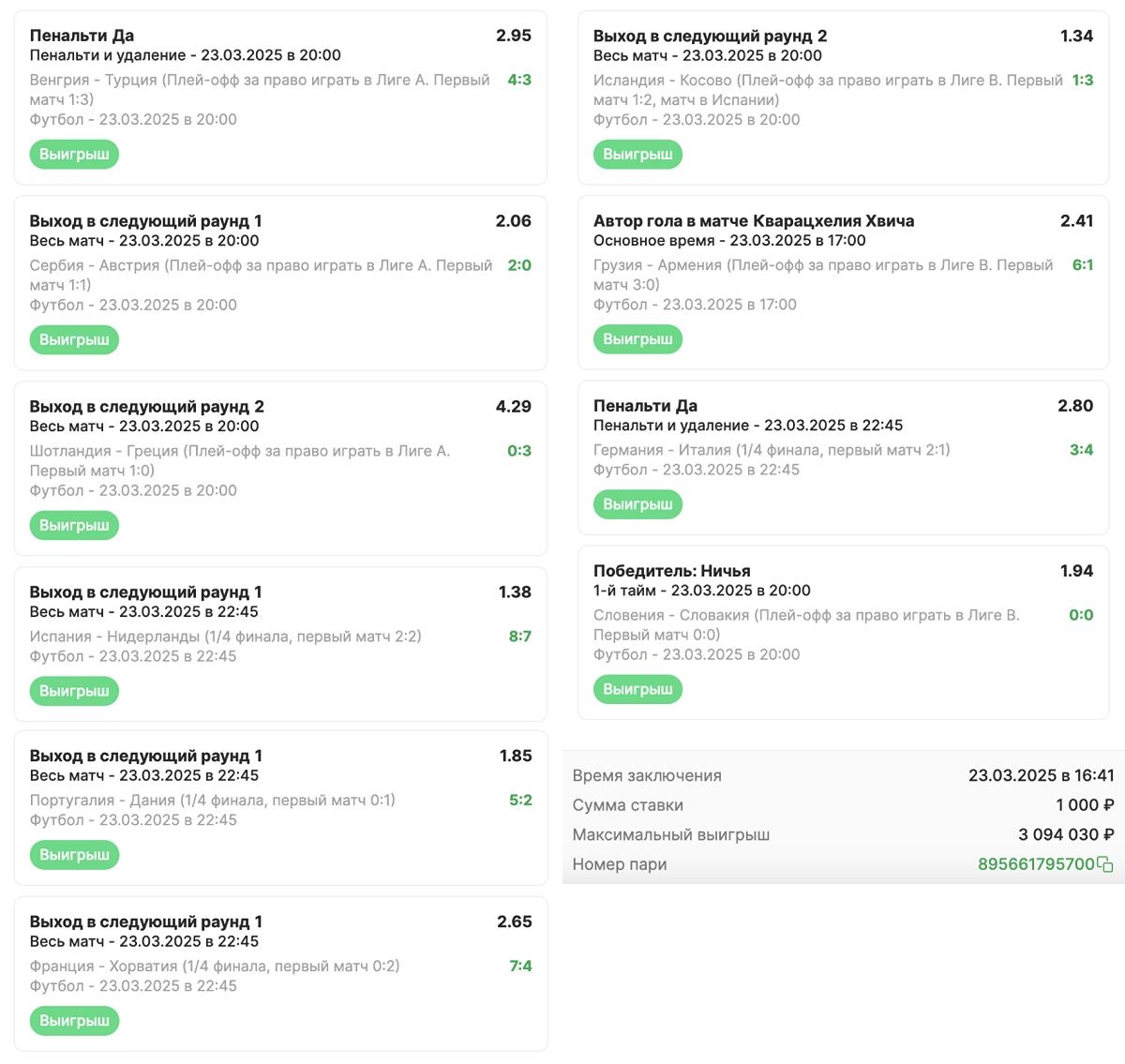1125x1064 pixels.
Task: Click Выигрыш badge on Франция - Хорватия bet
Action: click(74, 1021)
